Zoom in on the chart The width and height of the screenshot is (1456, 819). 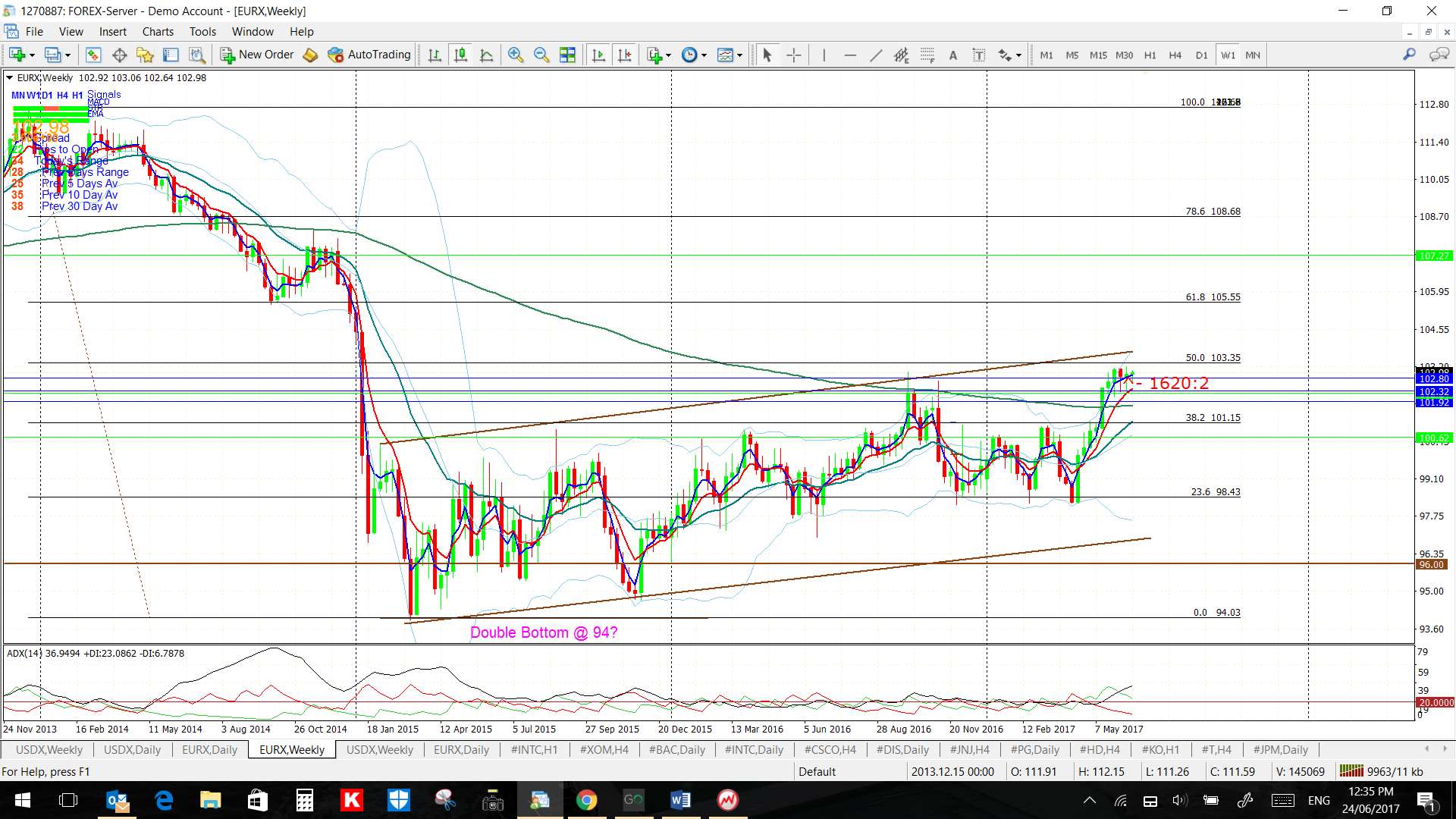(516, 55)
